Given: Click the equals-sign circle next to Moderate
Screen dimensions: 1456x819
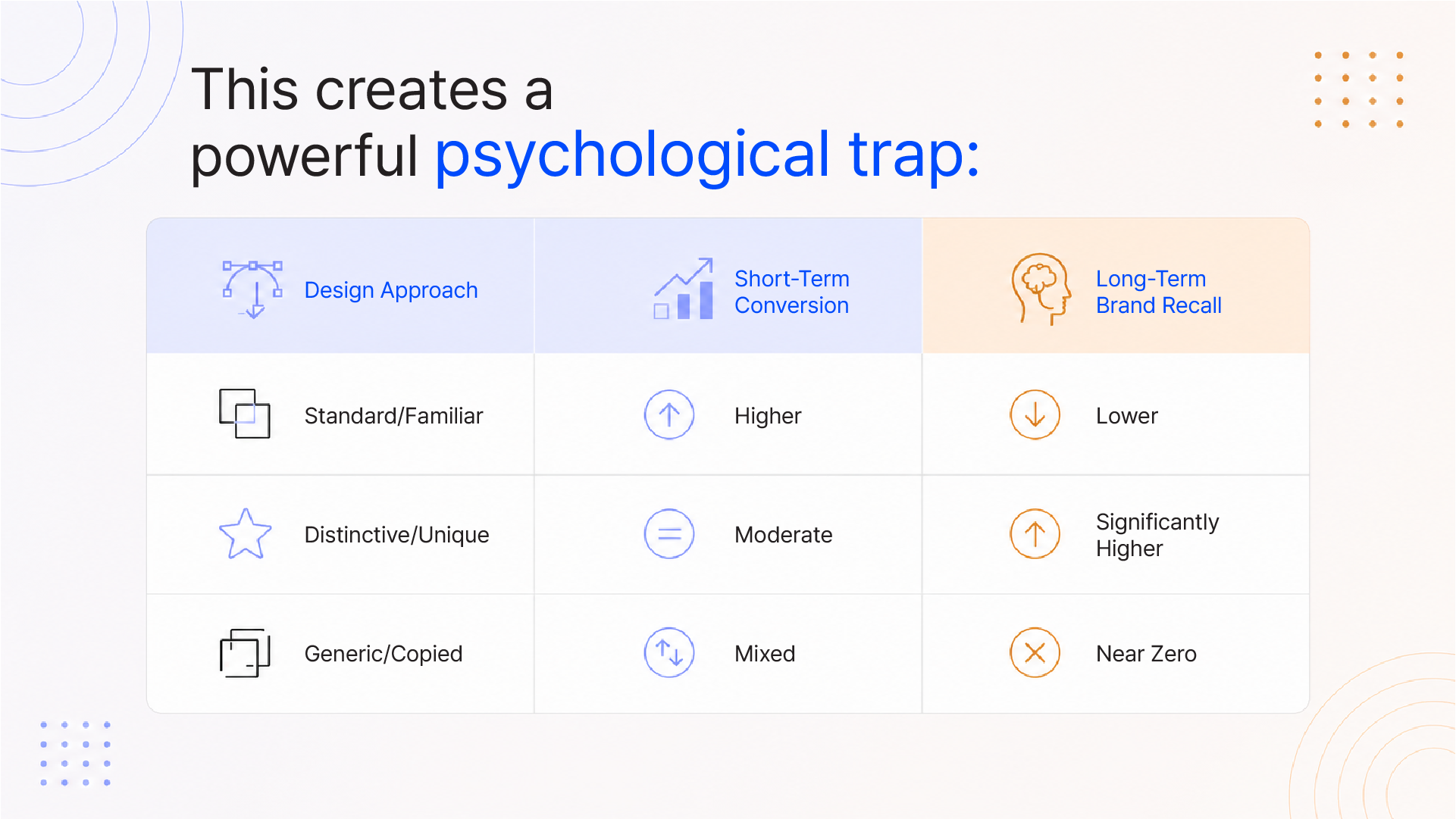Looking at the screenshot, I should pos(669,534).
